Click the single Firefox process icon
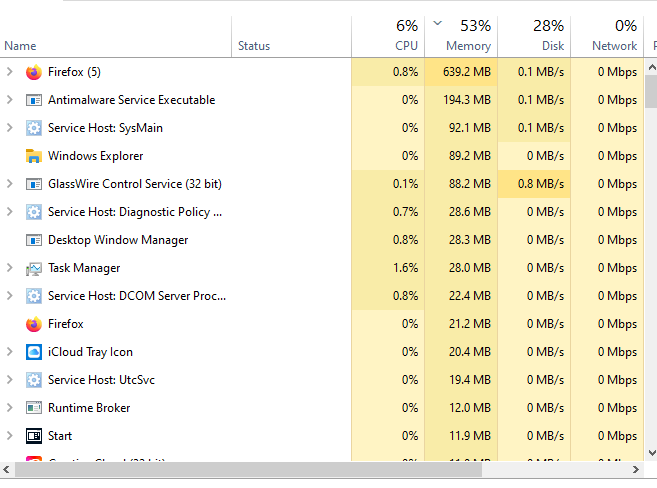The image size is (657, 488). pyautogui.click(x=34, y=324)
